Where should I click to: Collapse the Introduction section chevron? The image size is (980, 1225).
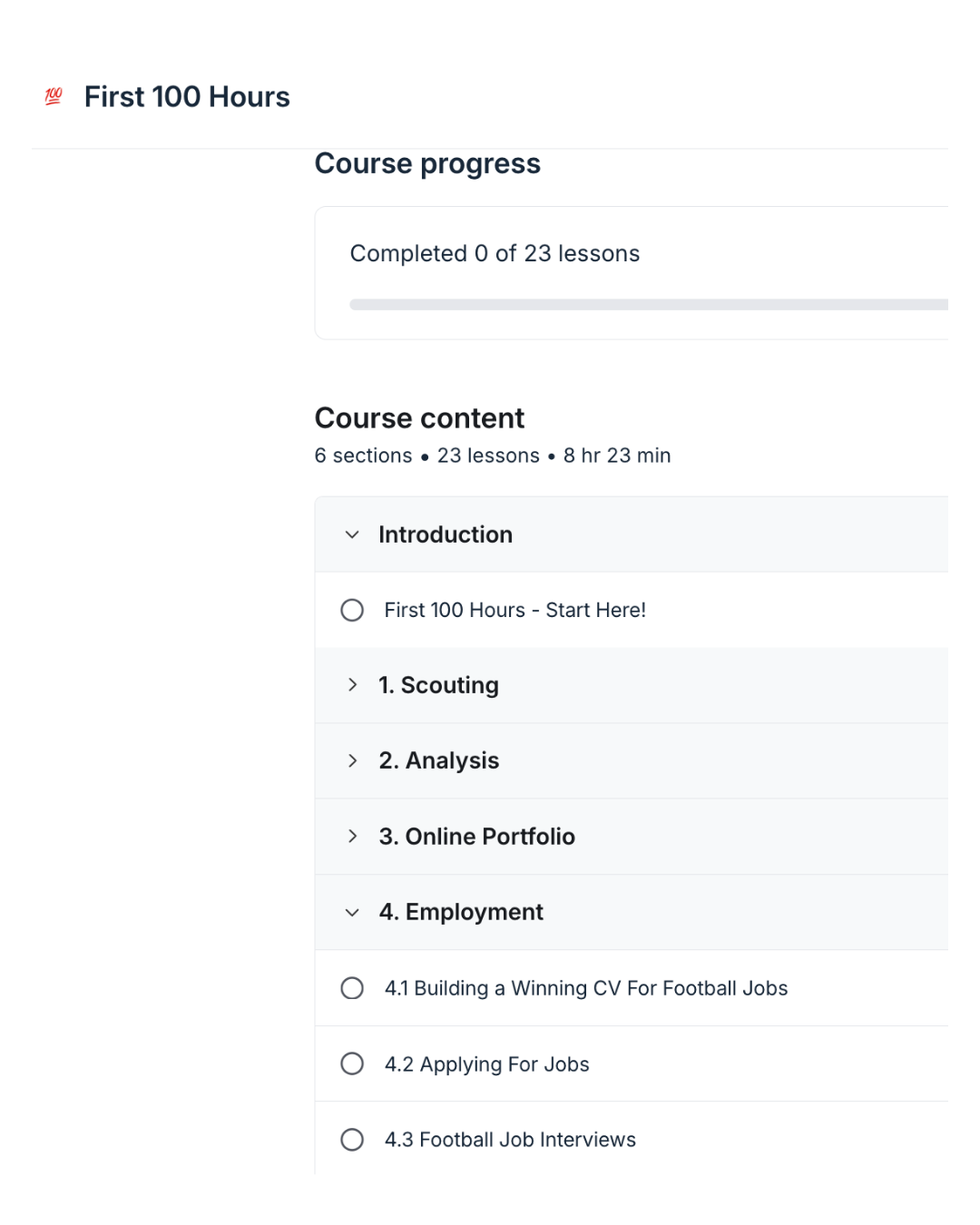[x=352, y=534]
